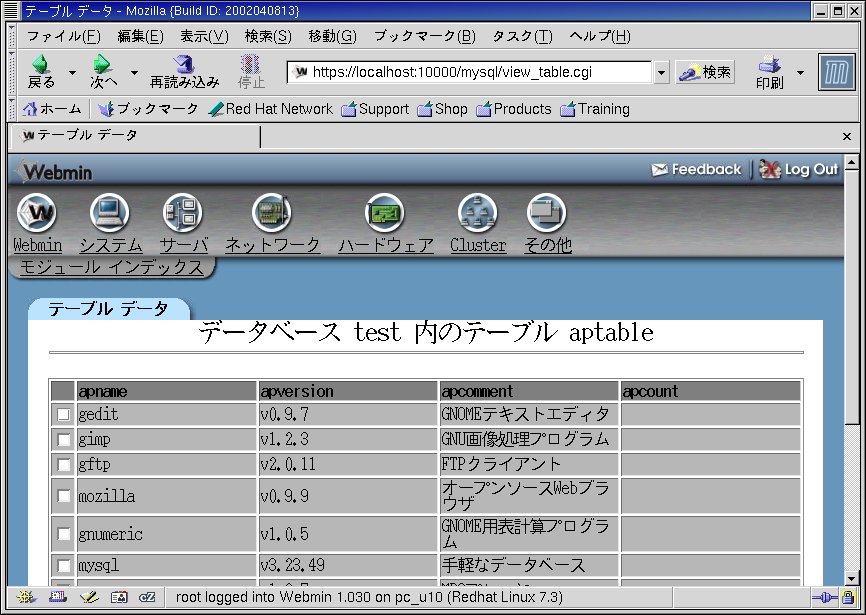Check the gedit row checkbox
The width and height of the screenshot is (866, 615).
pyautogui.click(x=64, y=414)
